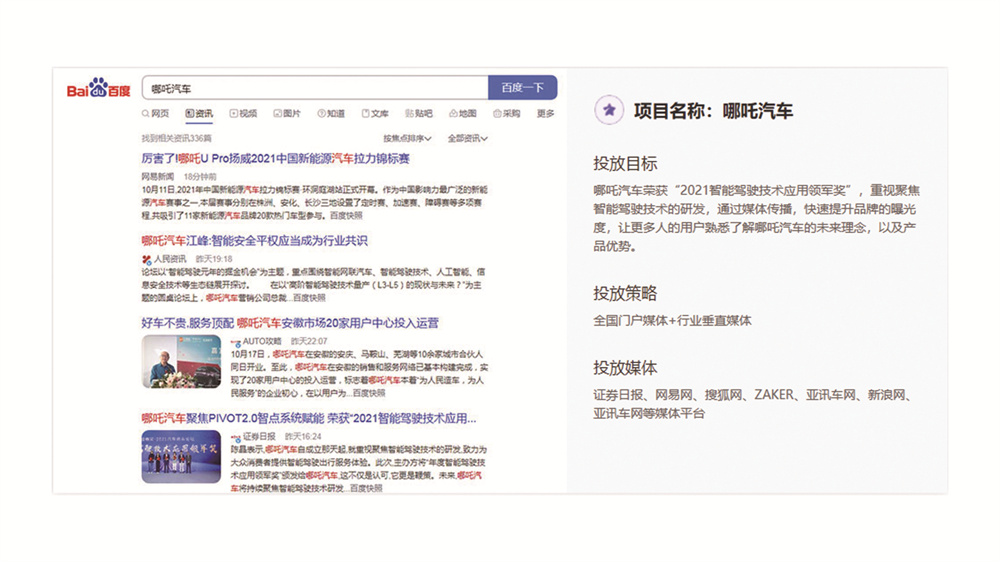
Task: Expand the 全部资讯 filter dropdown
Action: tap(468, 138)
